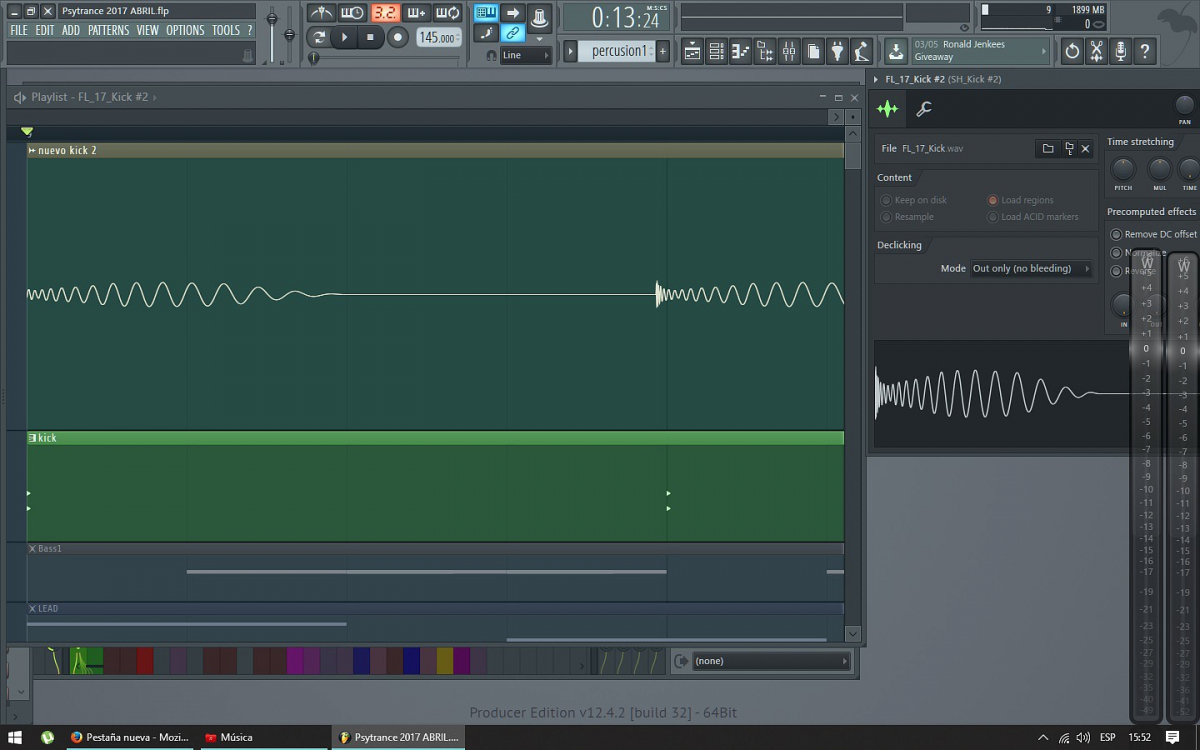Open the Line snap dropdown
Screen dimensions: 1200x750
point(526,56)
